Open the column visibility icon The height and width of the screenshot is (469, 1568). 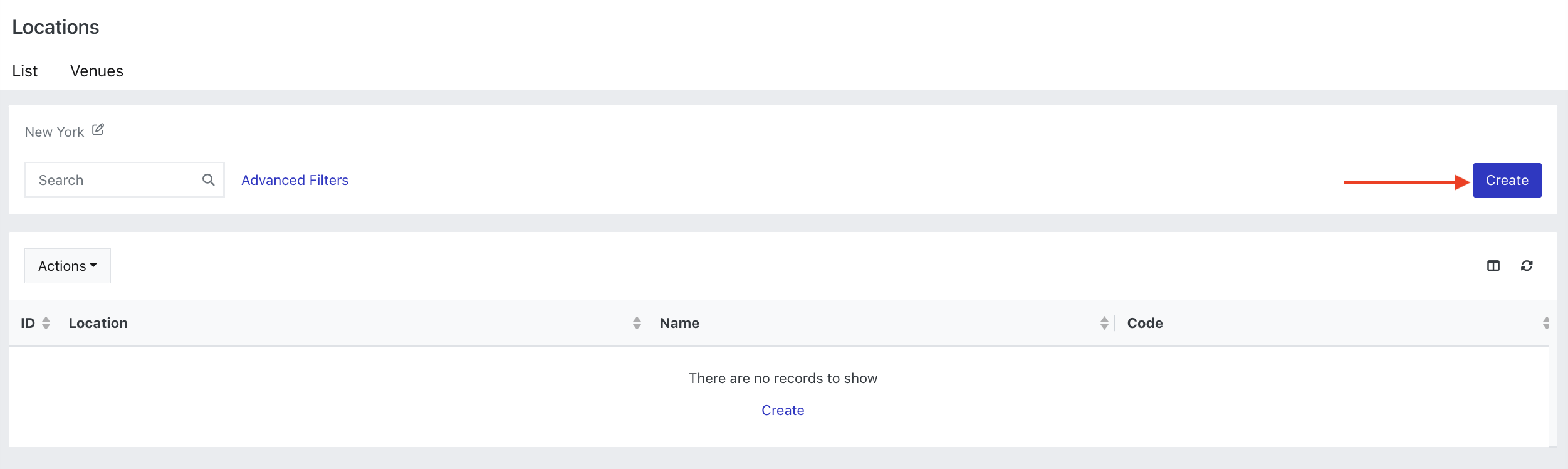click(1493, 266)
